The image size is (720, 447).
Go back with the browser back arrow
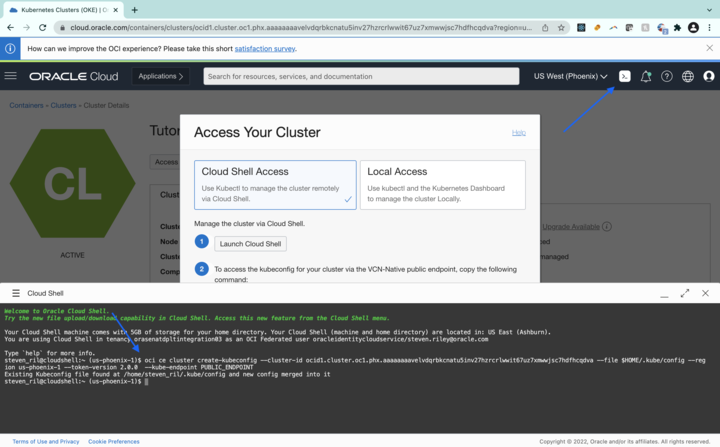pos(10,28)
